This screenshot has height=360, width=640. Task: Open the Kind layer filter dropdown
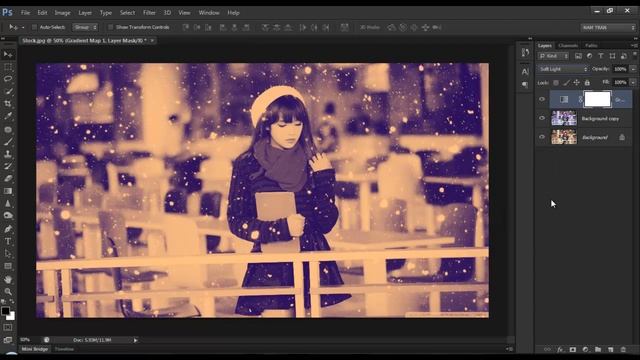(553, 56)
